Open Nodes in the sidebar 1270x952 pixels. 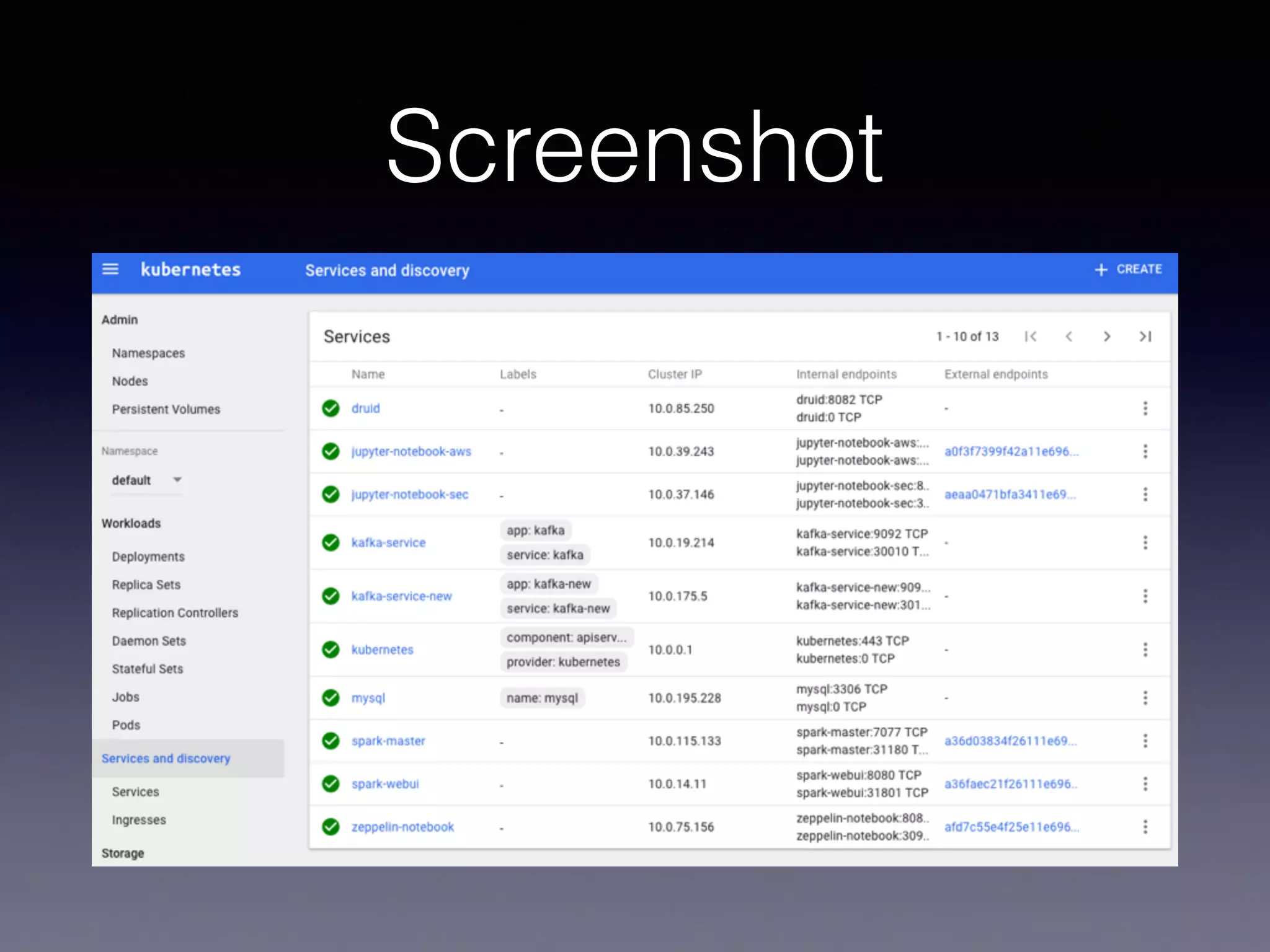coord(130,381)
